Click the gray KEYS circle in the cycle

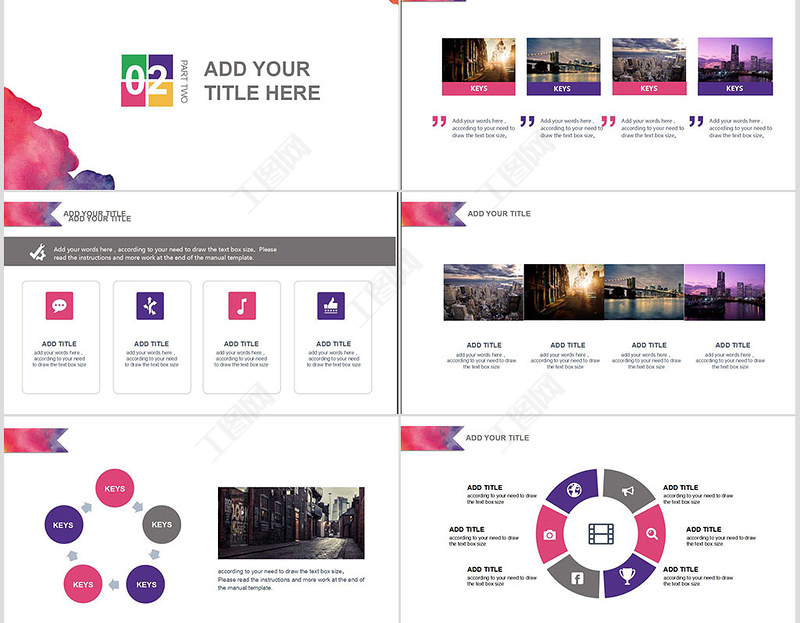162,524
